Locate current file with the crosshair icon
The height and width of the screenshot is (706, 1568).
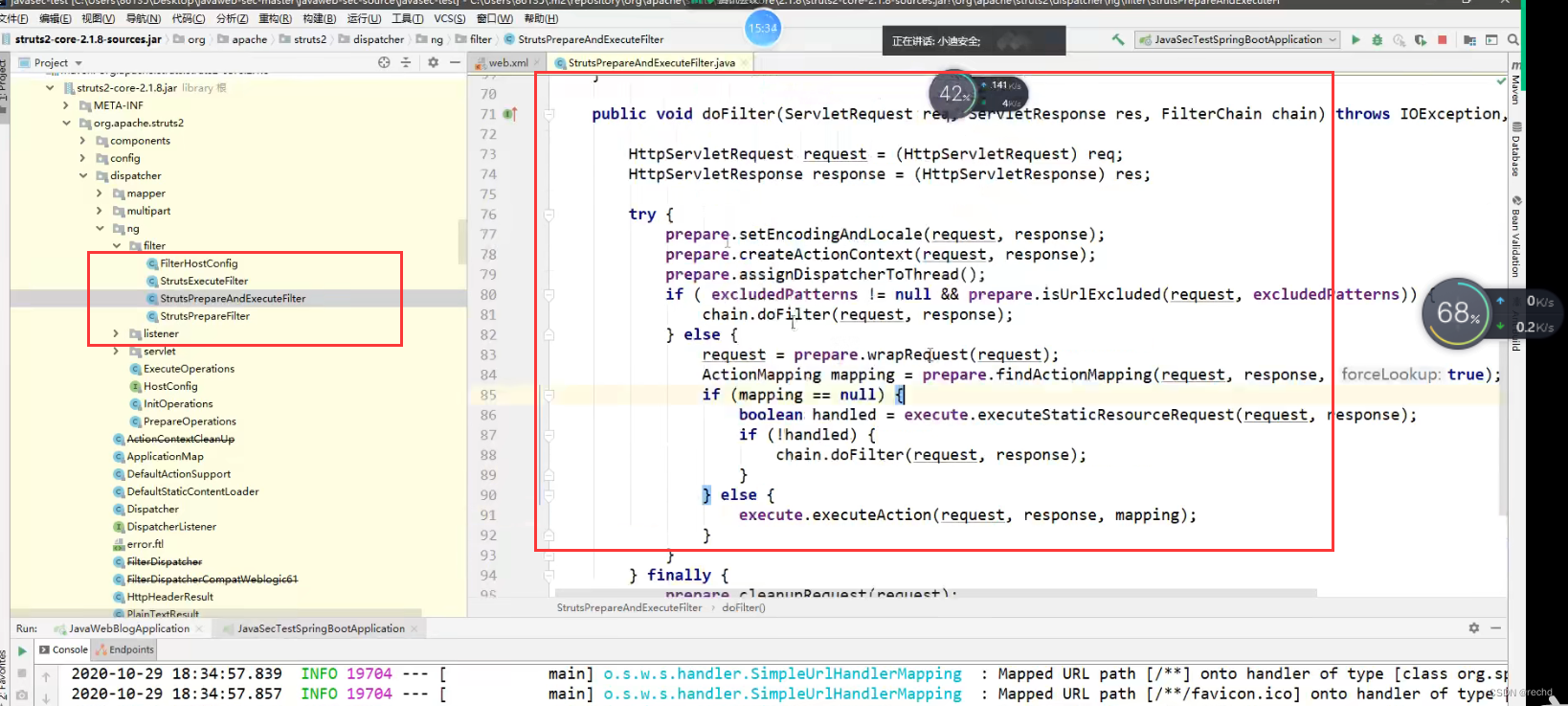click(384, 62)
